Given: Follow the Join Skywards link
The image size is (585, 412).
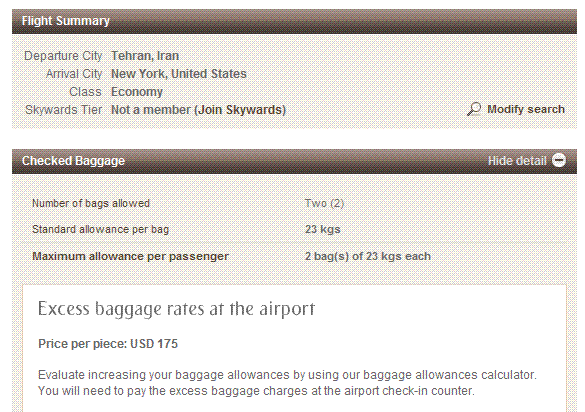Looking at the screenshot, I should (241, 110).
